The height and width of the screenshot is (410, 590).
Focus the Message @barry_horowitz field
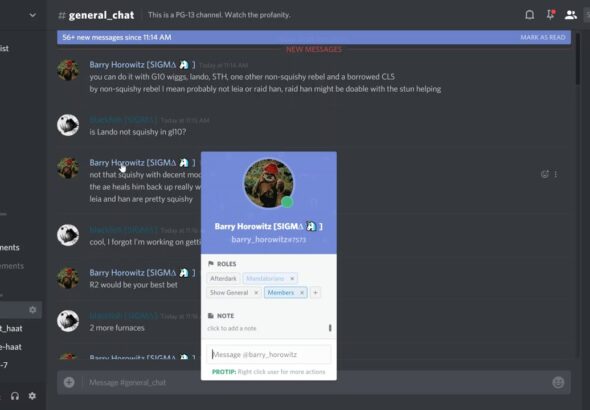point(269,354)
